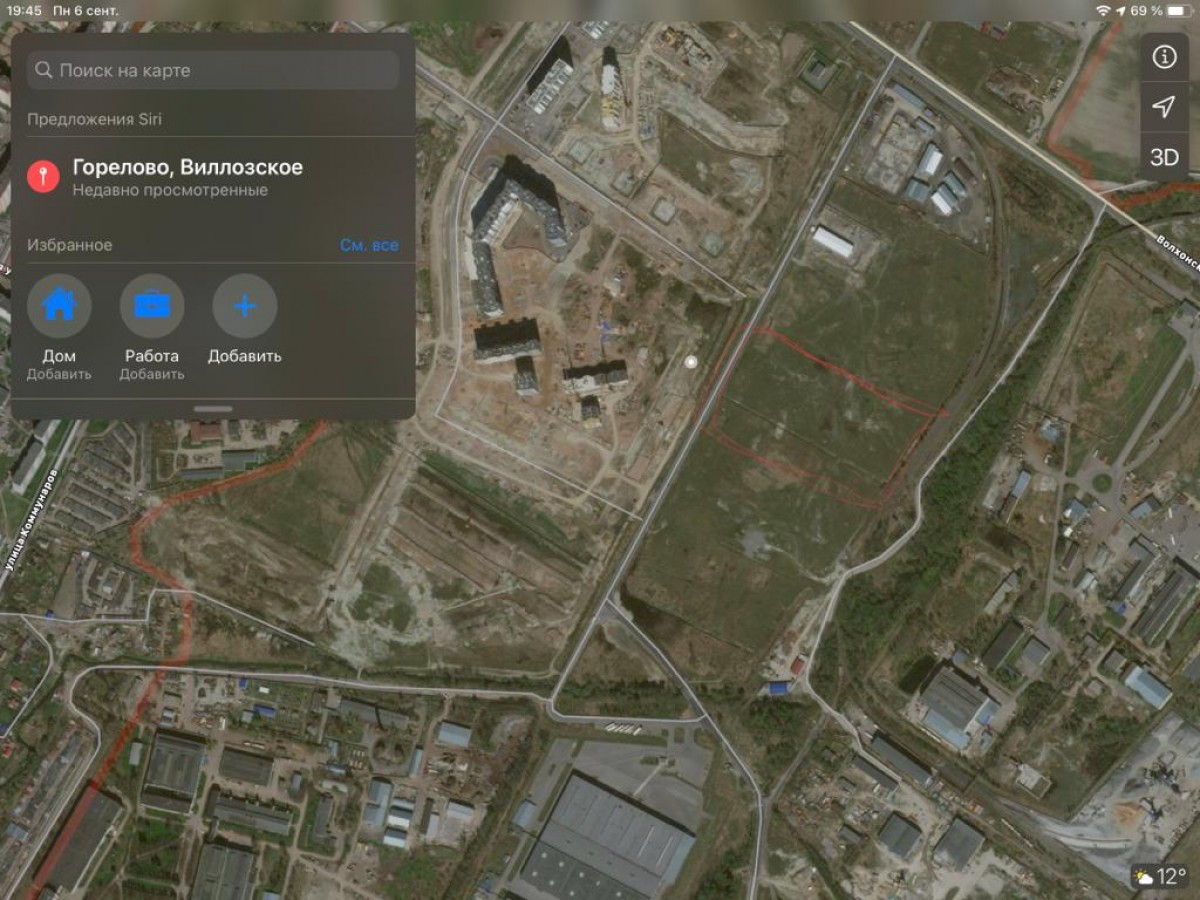
Task: Toggle the 3D map view
Action: click(1164, 157)
